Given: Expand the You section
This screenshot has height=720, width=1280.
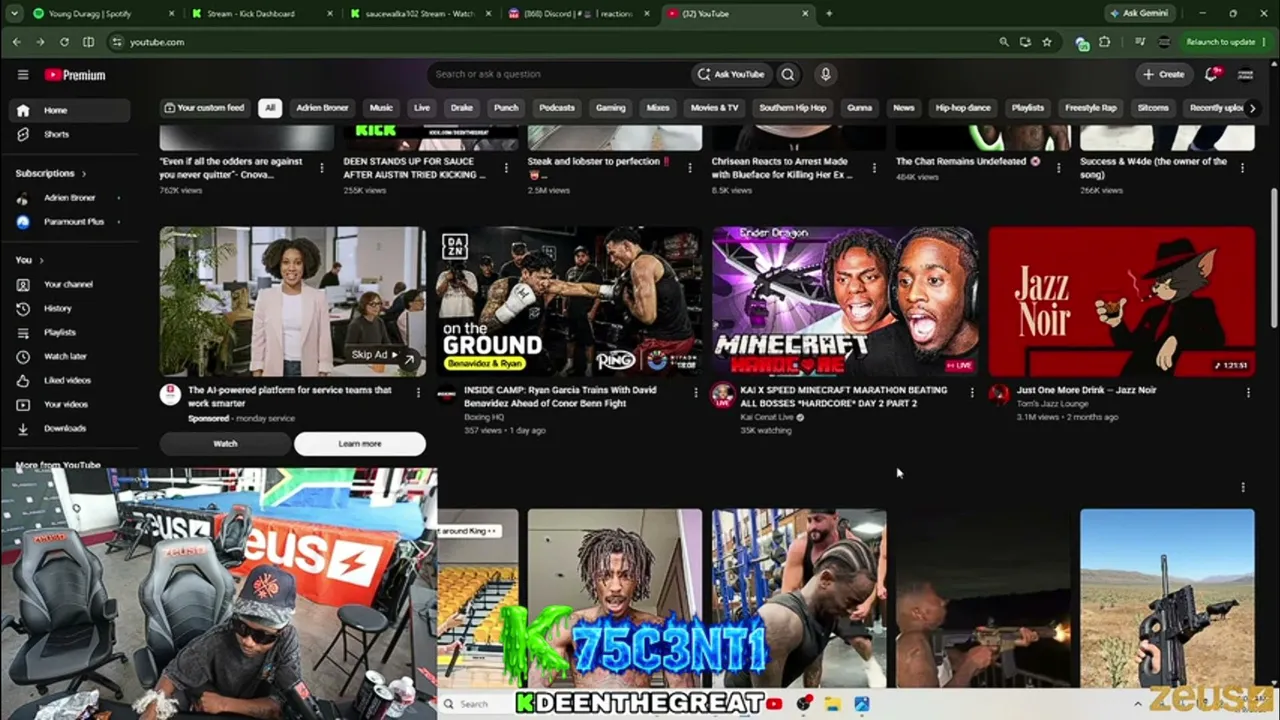Looking at the screenshot, I should (29, 260).
